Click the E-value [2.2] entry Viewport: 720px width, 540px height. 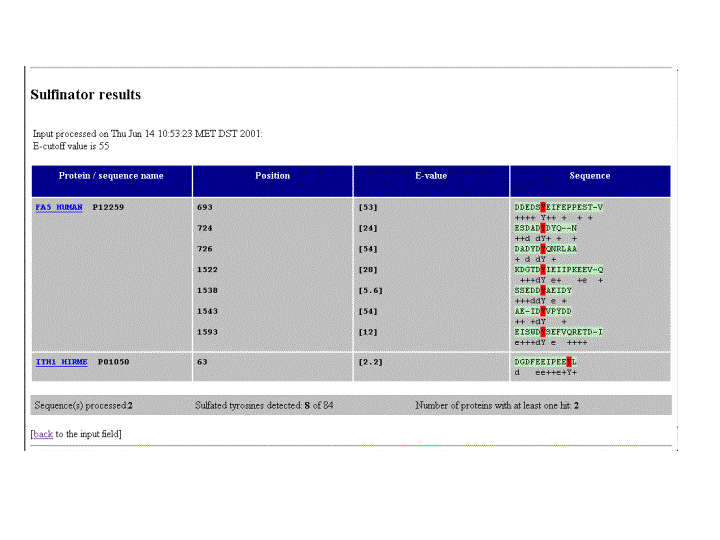click(370, 362)
